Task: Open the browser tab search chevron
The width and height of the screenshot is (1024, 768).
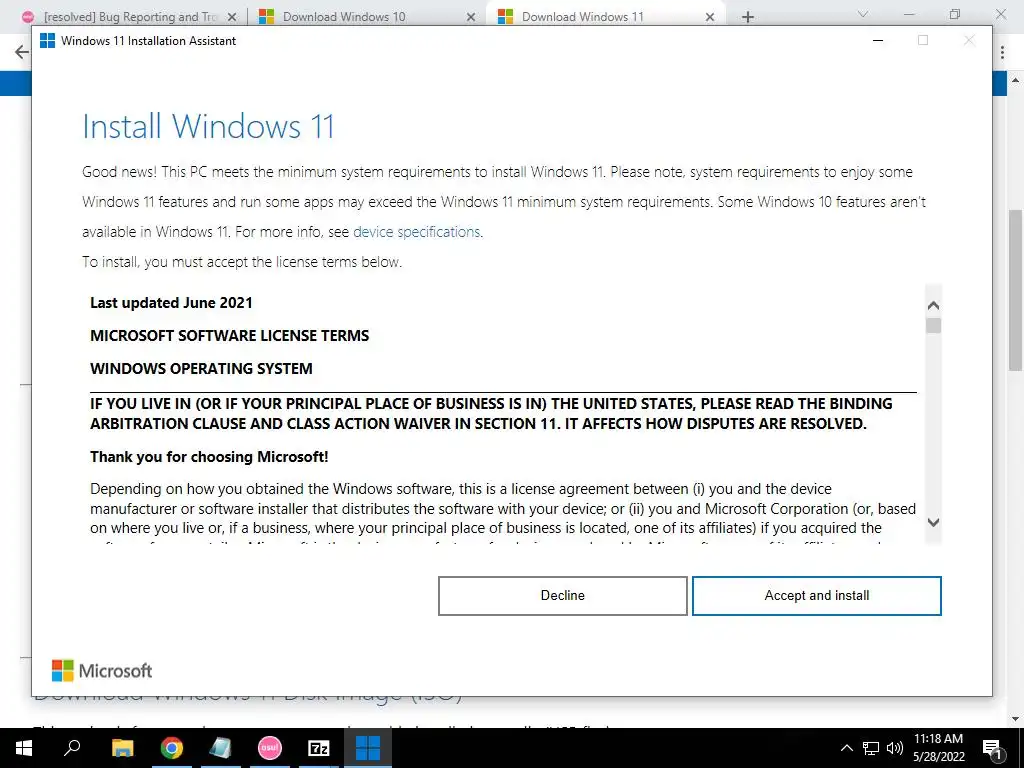Action: pos(863,14)
